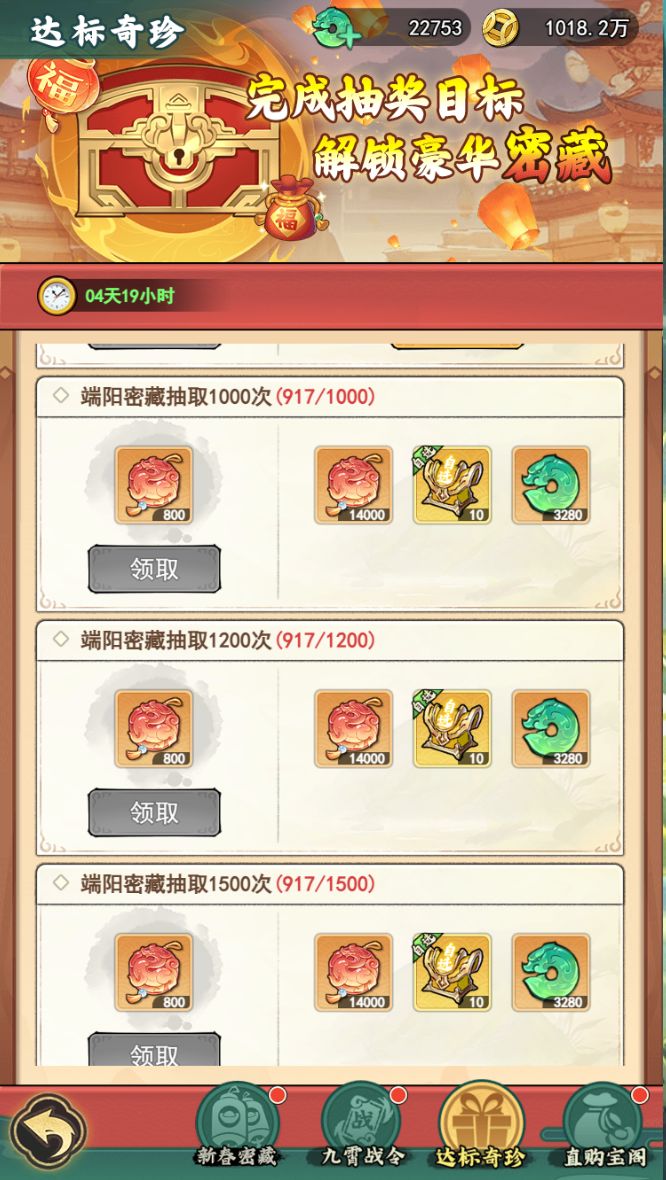Screen dimensions: 666x1180
Task: Tap the golden helmet reward in 1000次 row
Action: click(452, 485)
